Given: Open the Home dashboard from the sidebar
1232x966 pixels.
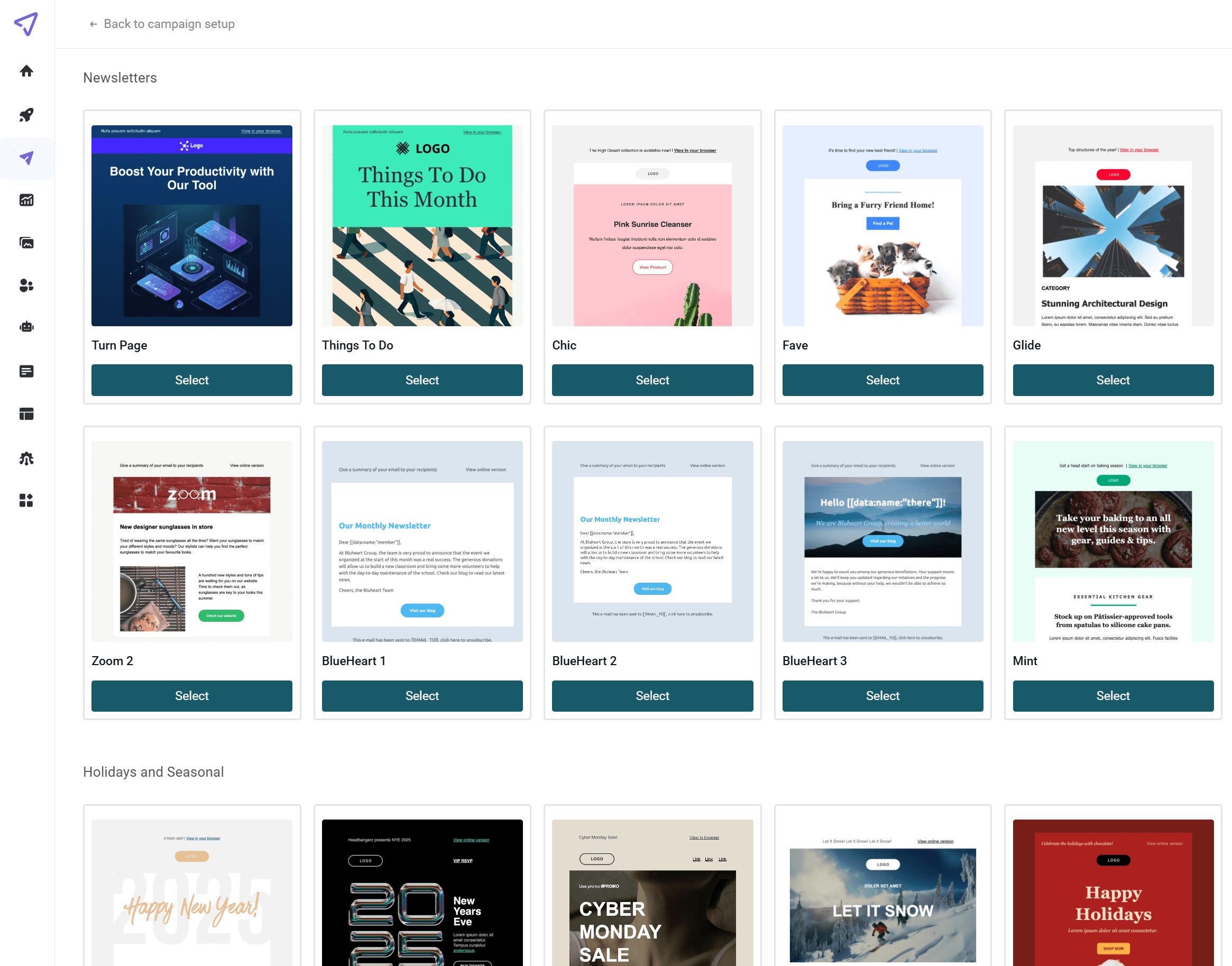Looking at the screenshot, I should 26,71.
